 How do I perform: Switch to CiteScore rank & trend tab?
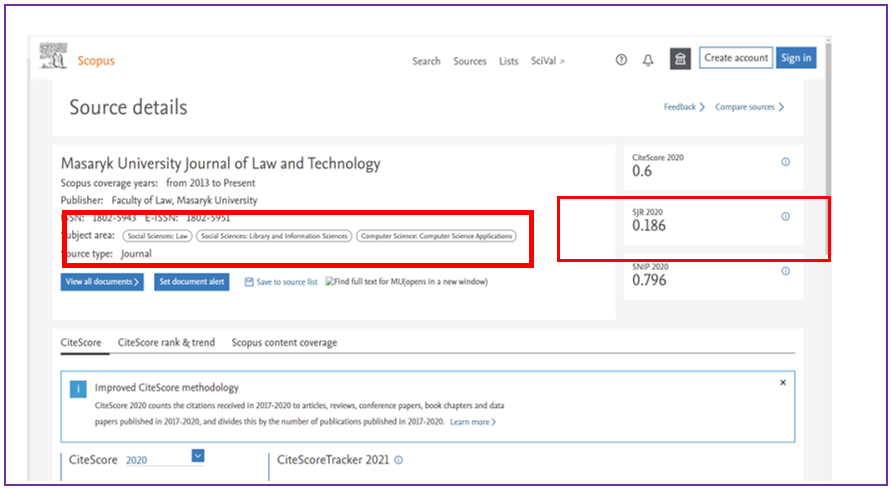[x=166, y=343]
